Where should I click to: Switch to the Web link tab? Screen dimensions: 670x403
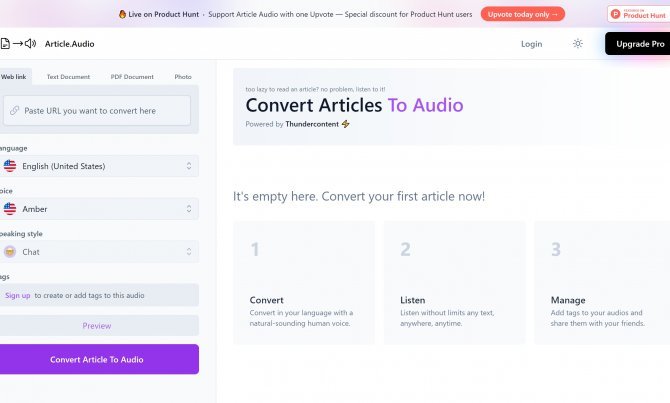tap(14, 77)
